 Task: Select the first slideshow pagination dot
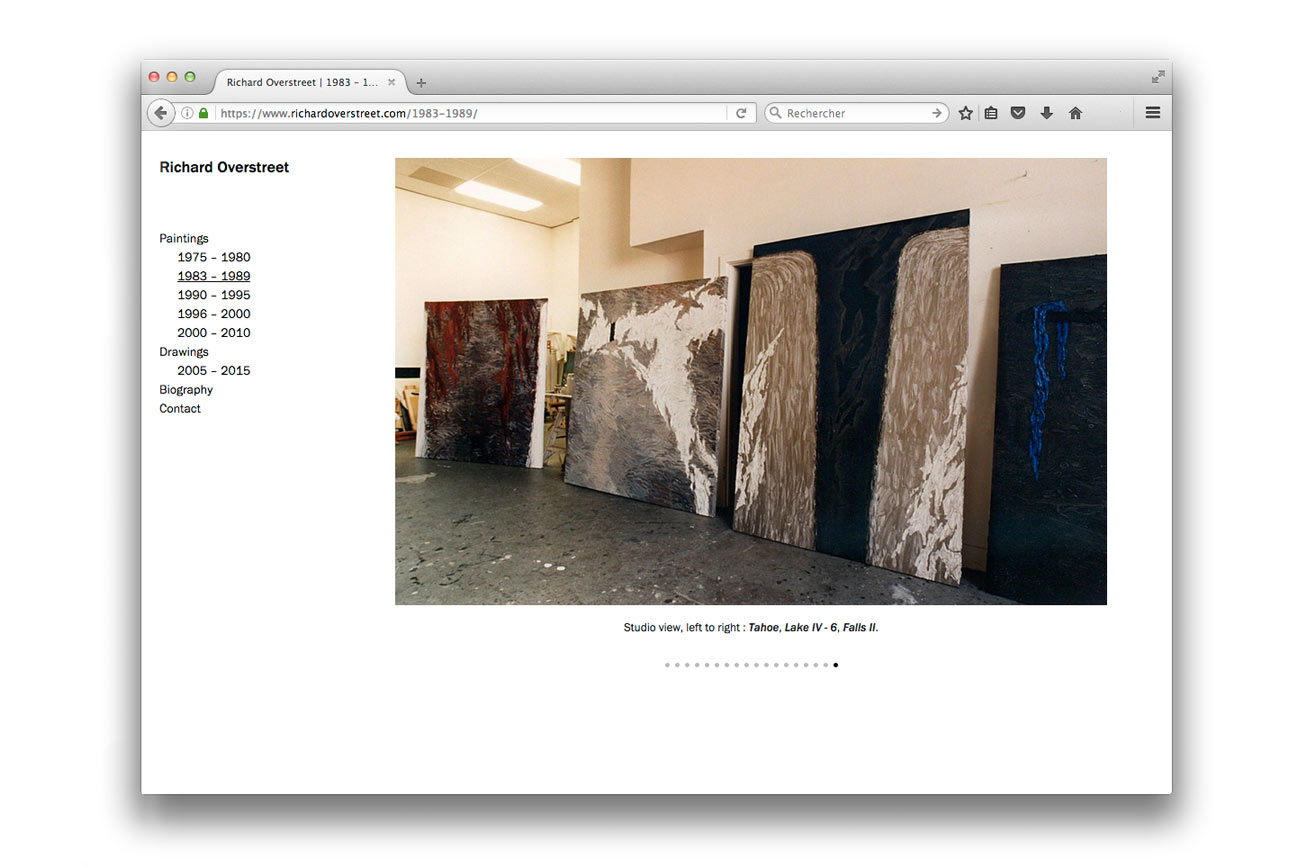point(667,665)
